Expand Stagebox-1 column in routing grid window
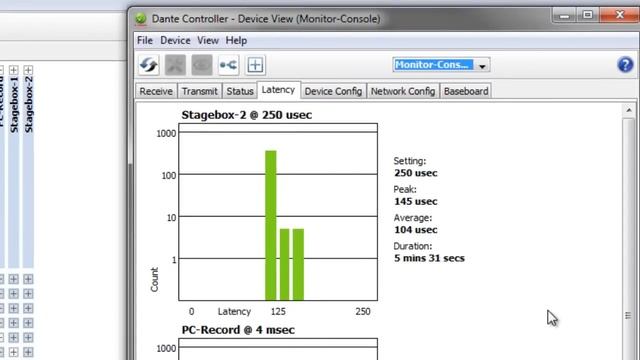 tap(13, 70)
